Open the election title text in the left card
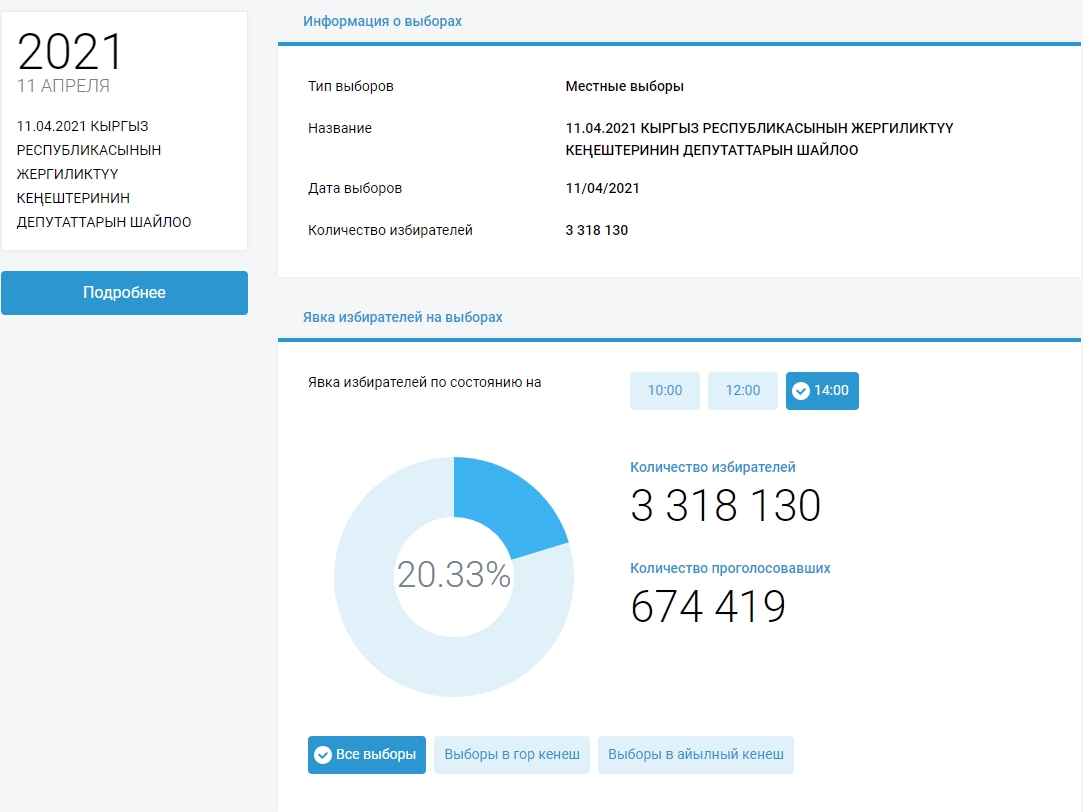 coord(104,174)
